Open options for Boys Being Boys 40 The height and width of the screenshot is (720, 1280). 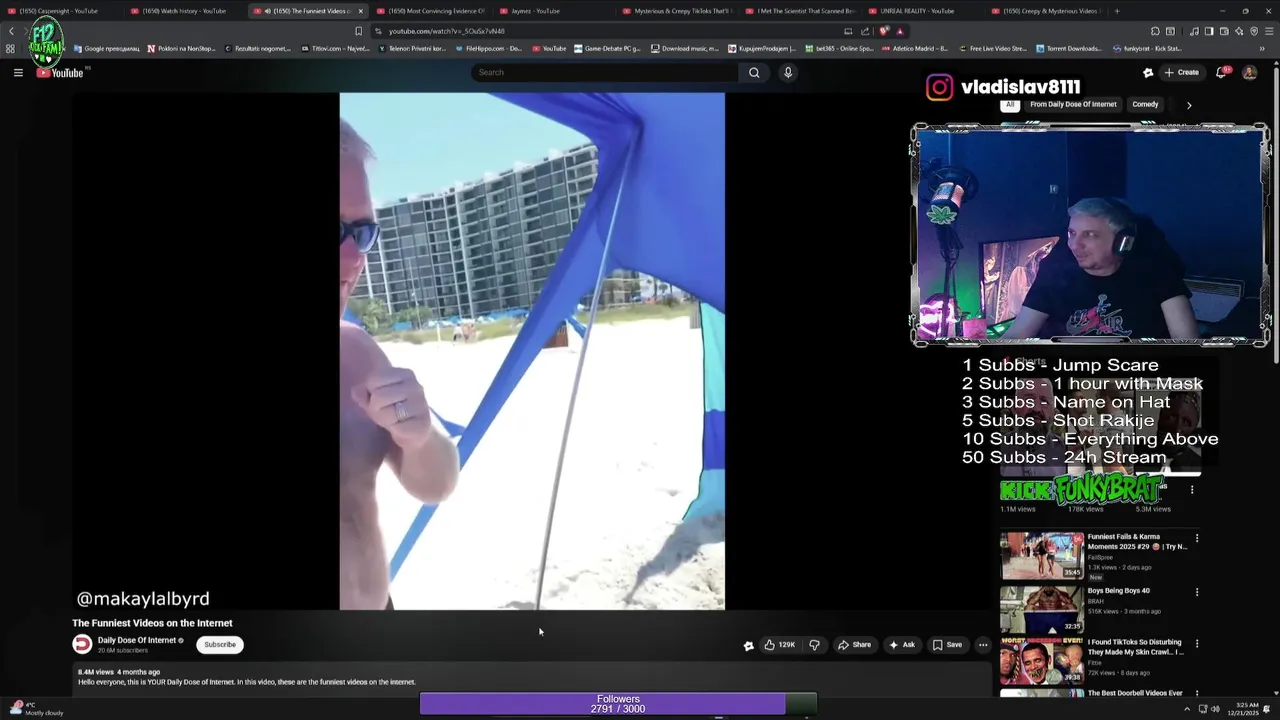click(1196, 592)
